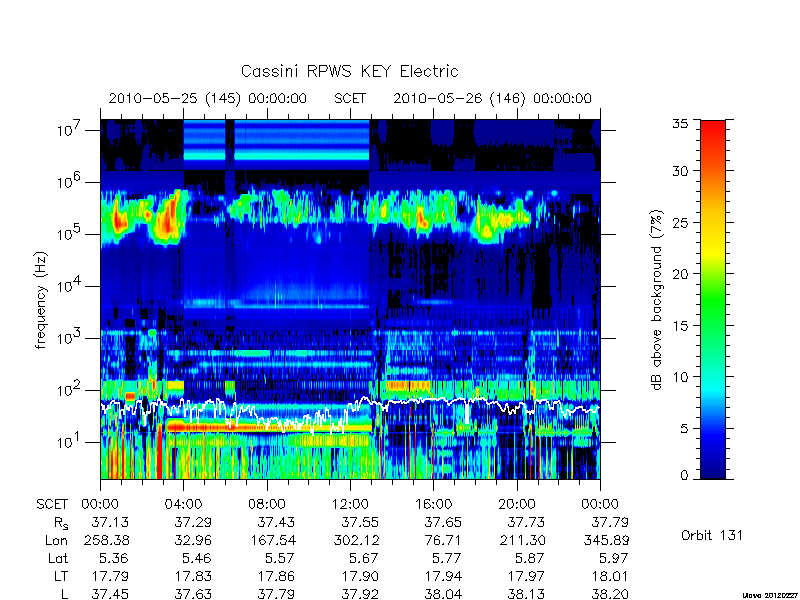Screen dimensions: 800x600
Task: Select the frequency (Hz) axis label
Action: coord(41,301)
